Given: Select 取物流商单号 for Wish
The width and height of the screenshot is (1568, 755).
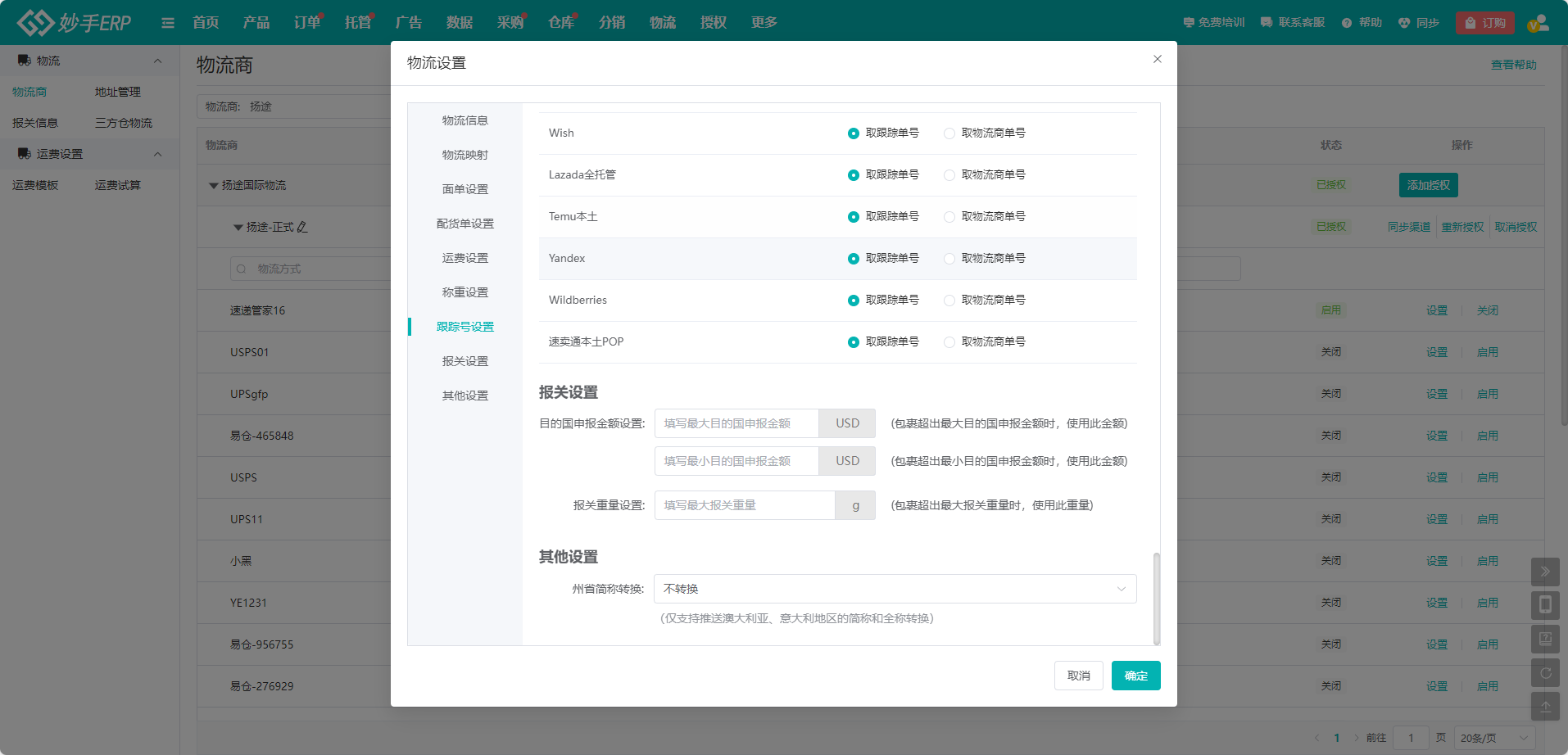Looking at the screenshot, I should coord(949,133).
